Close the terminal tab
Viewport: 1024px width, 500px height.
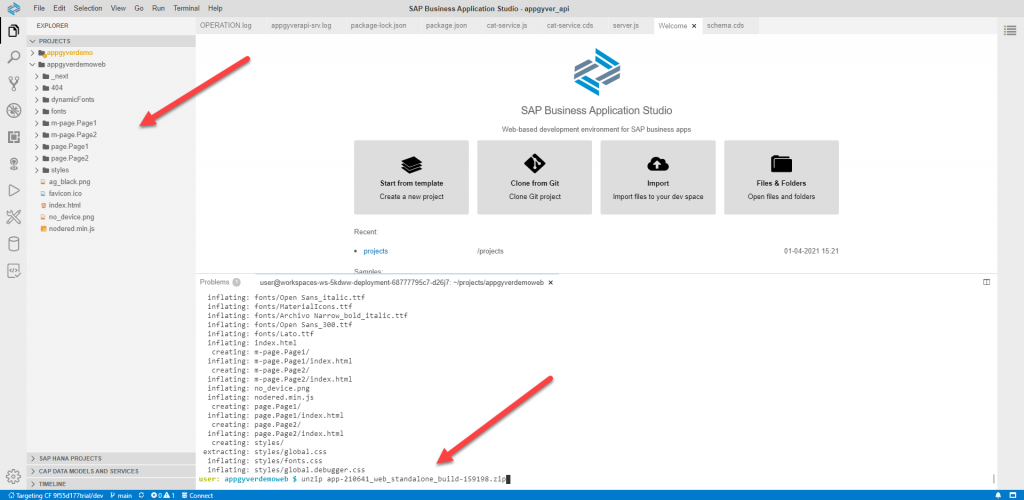[x=551, y=283]
